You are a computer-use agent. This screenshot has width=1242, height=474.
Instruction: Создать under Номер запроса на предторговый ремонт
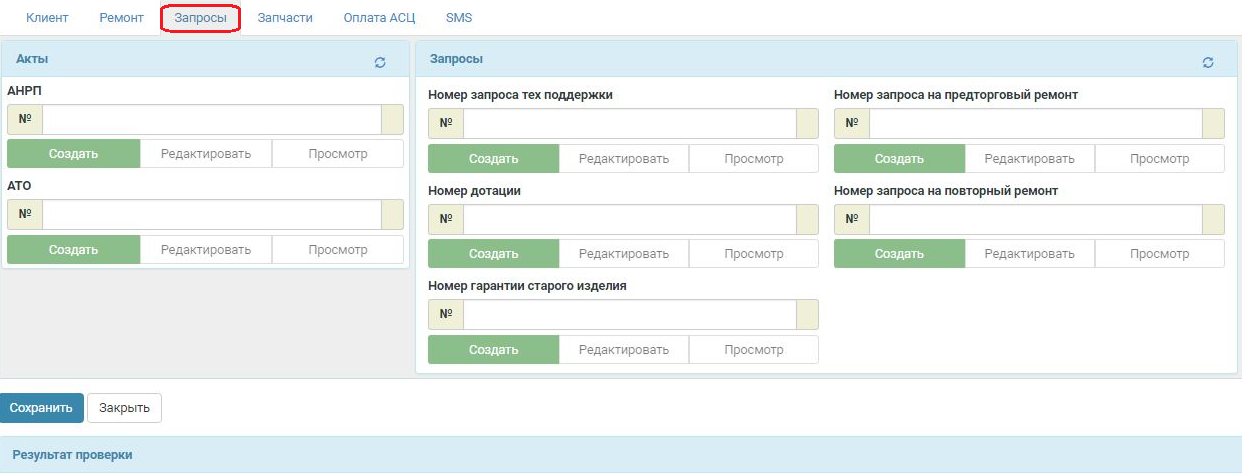900,159
